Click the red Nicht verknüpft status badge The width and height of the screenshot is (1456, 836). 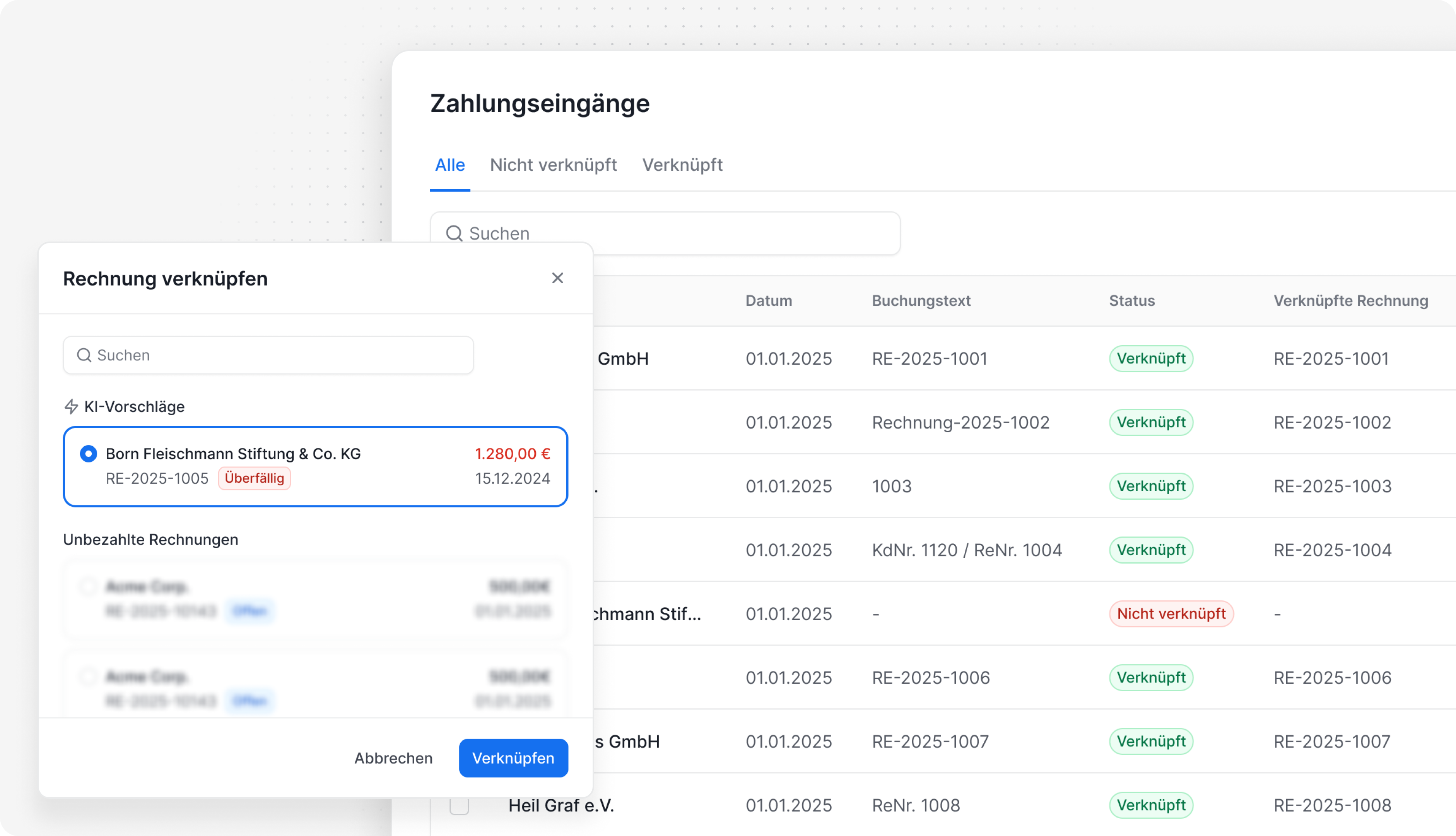click(1171, 614)
